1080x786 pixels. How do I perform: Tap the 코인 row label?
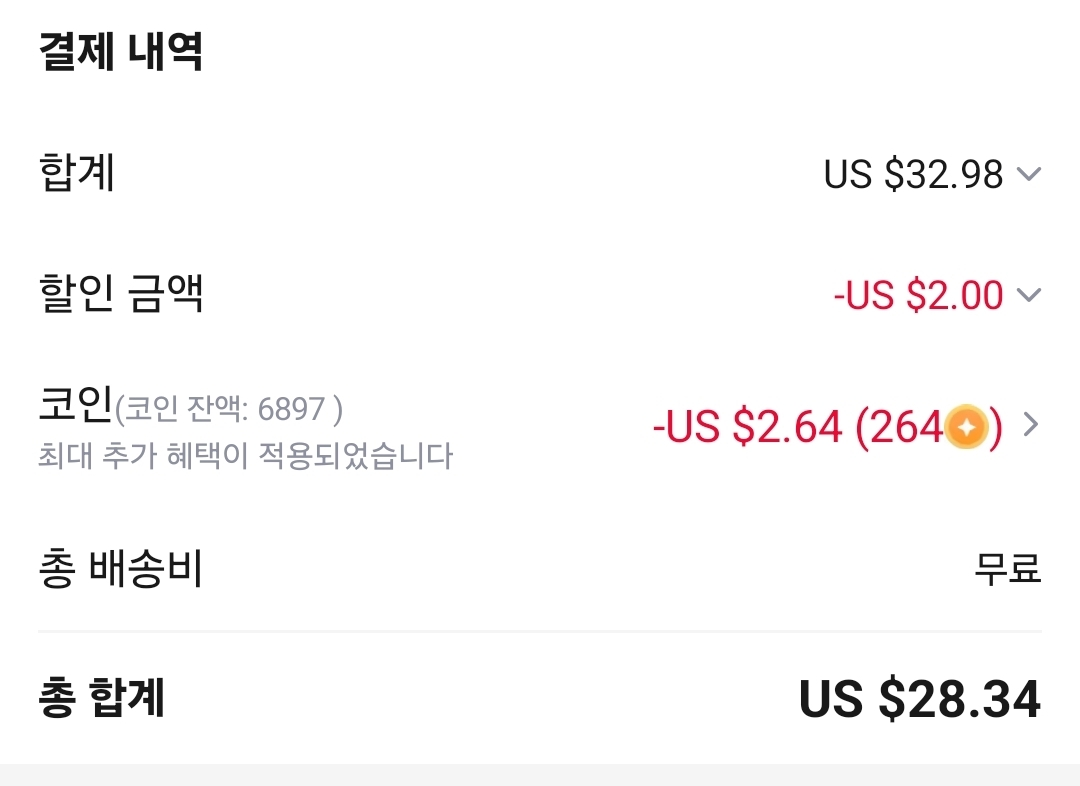point(76,407)
